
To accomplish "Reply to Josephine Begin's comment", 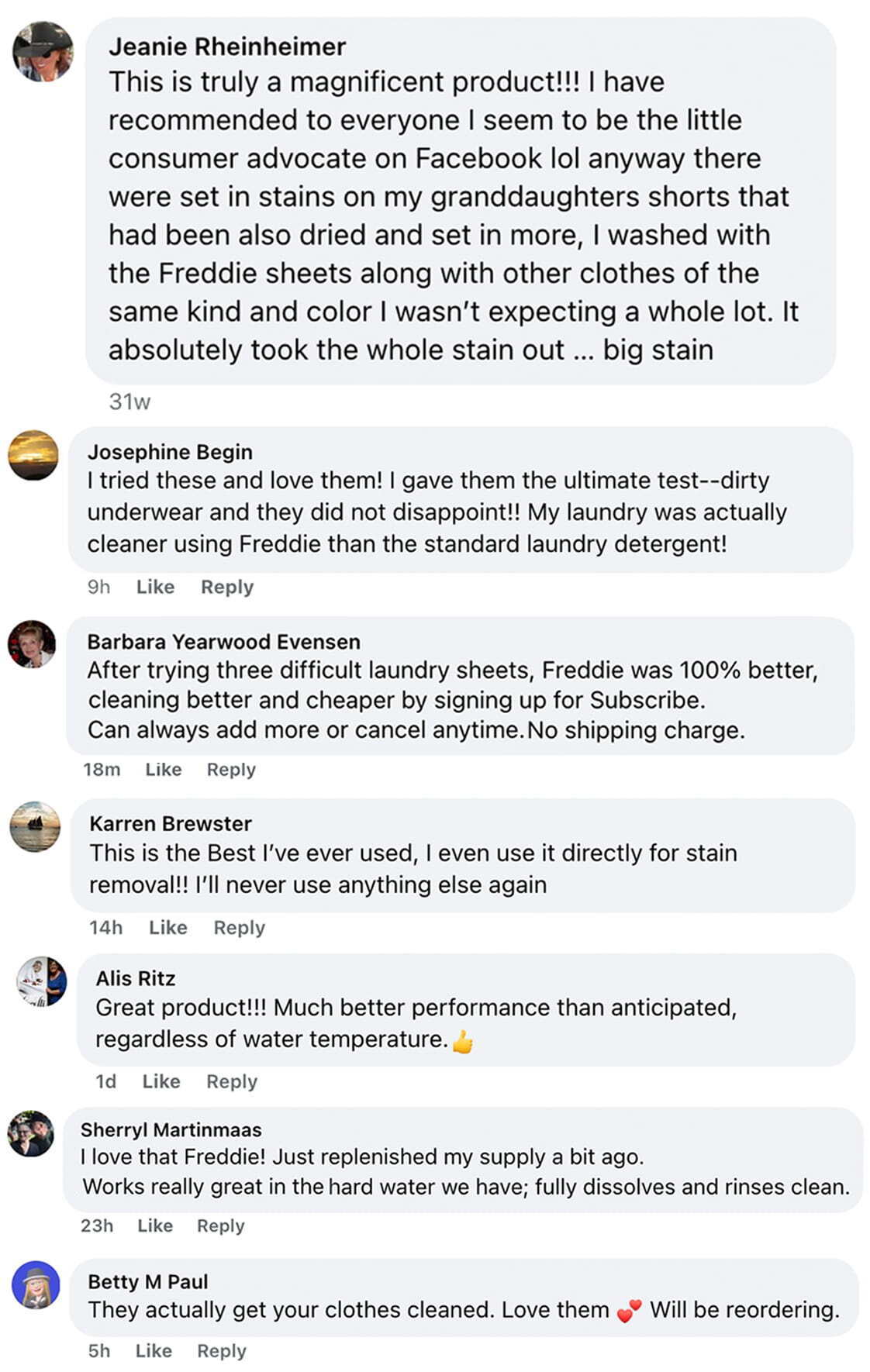I will click(227, 587).
